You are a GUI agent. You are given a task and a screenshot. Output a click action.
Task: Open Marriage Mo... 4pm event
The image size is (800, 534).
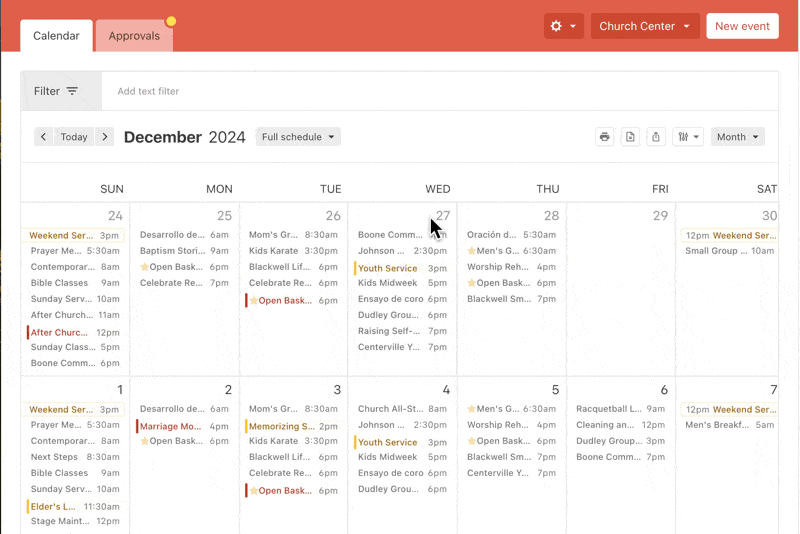pos(184,426)
